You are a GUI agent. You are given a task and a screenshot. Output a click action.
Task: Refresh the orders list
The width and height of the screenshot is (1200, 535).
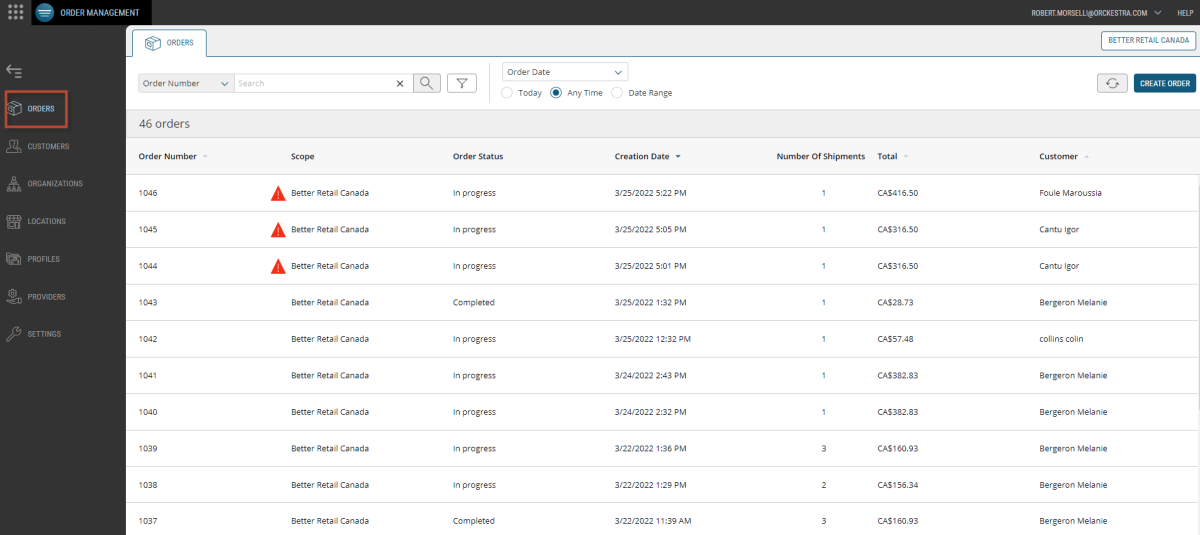tap(1111, 83)
